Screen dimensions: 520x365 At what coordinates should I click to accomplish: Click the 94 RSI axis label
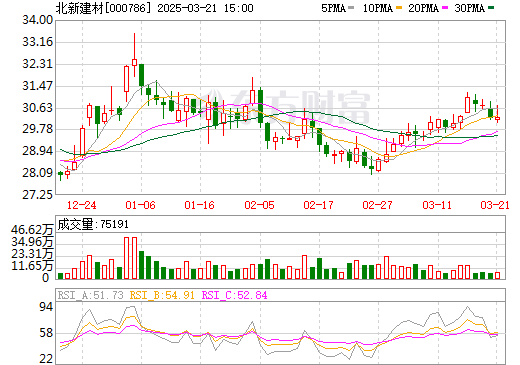tap(46, 307)
